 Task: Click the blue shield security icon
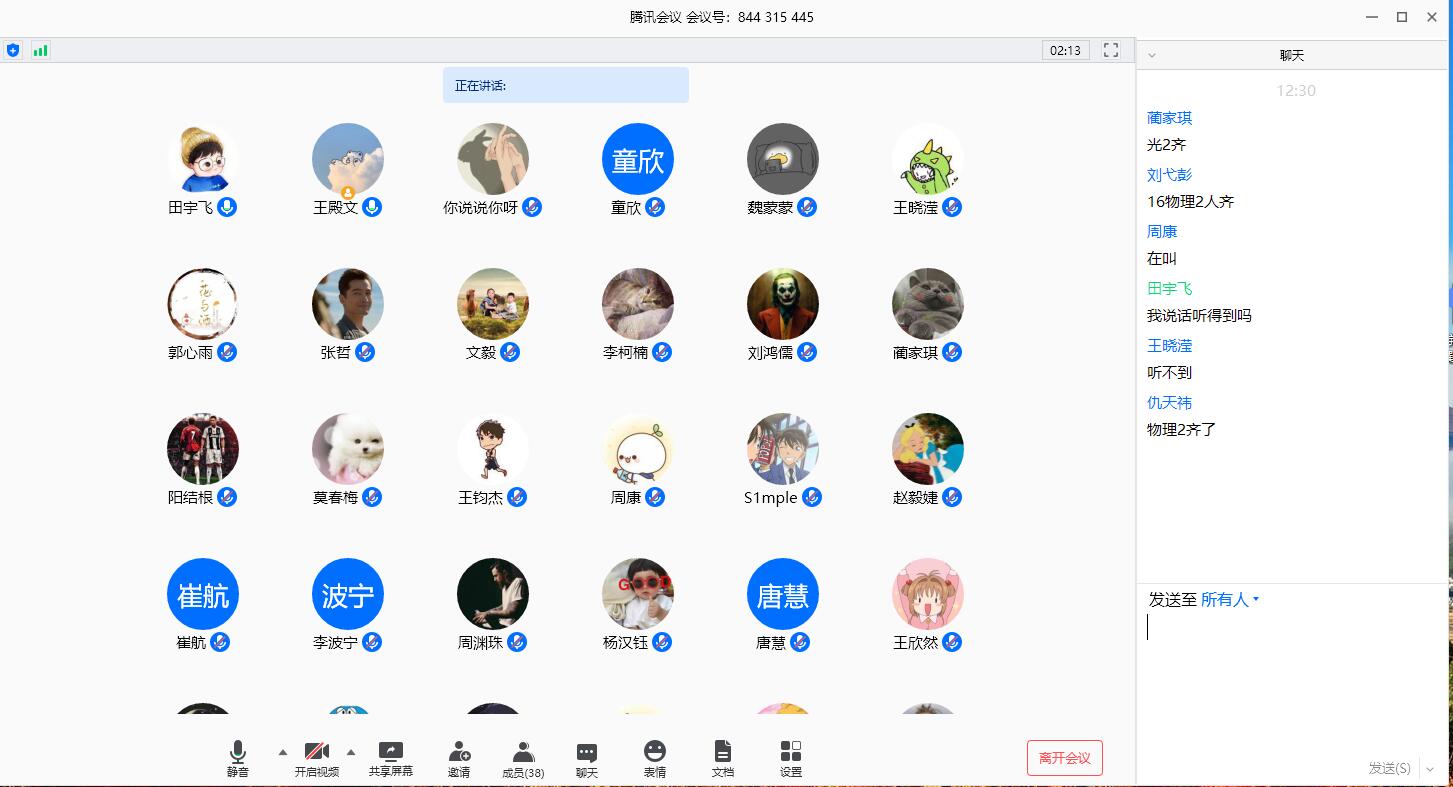click(13, 50)
